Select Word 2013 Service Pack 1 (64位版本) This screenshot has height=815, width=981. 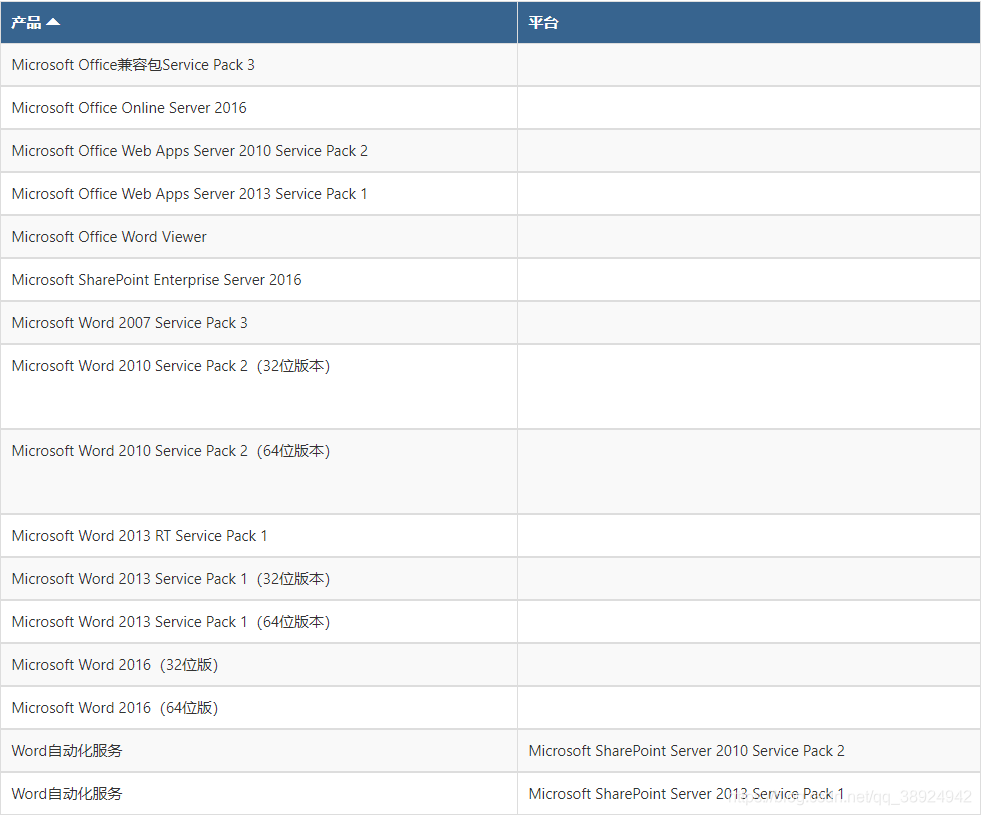pyautogui.click(x=171, y=622)
